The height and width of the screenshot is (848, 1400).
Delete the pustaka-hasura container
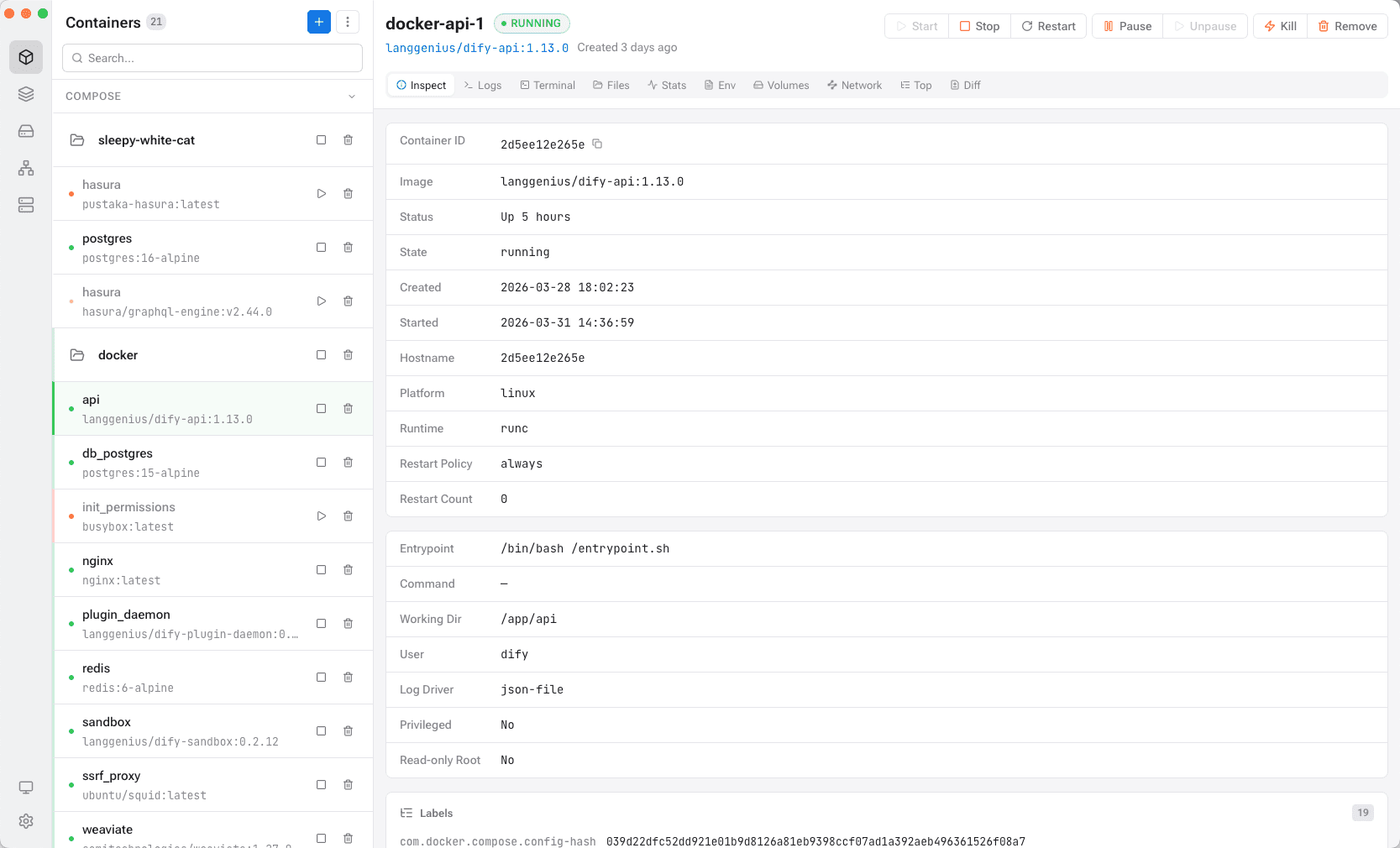pos(348,194)
